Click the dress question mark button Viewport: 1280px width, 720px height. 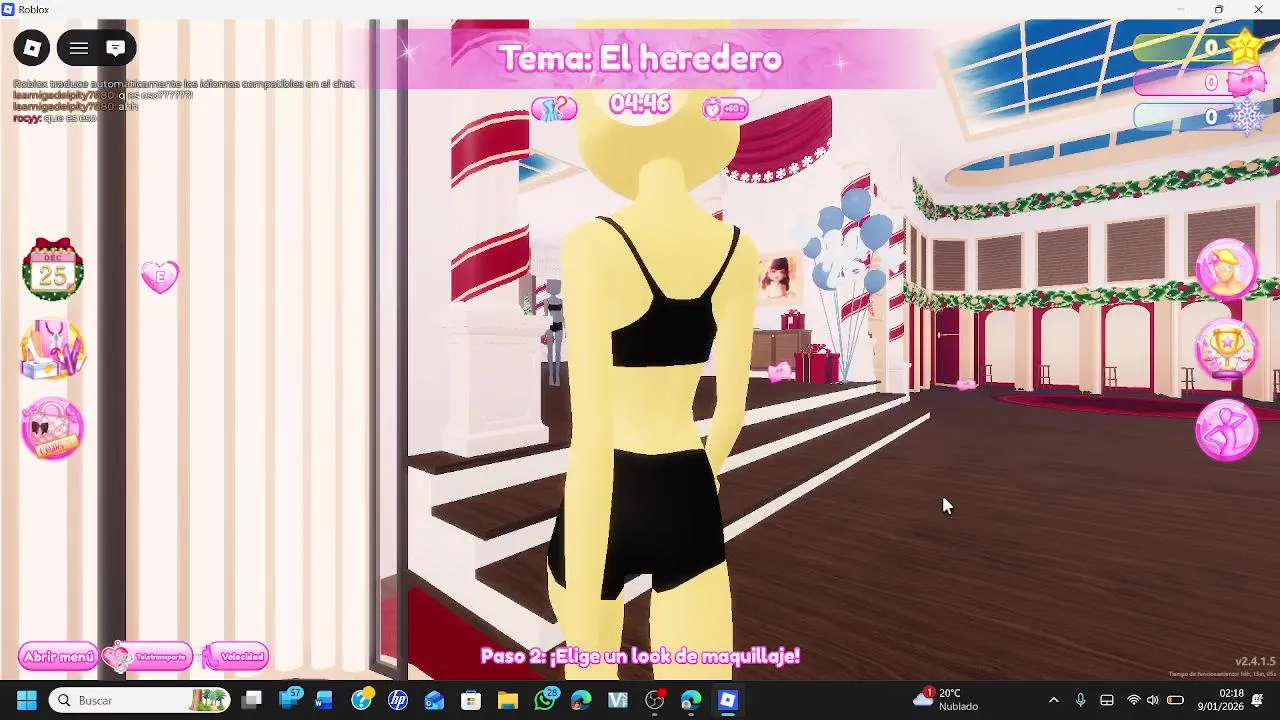coord(554,109)
